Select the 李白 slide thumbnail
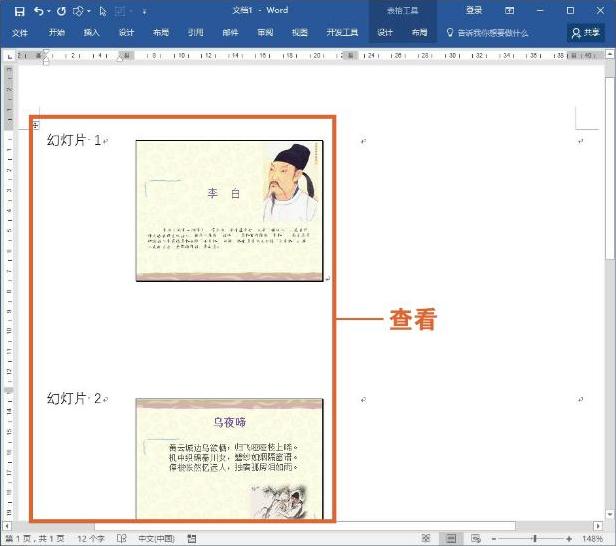Image resolution: width=616 pixels, height=546 pixels. point(229,211)
